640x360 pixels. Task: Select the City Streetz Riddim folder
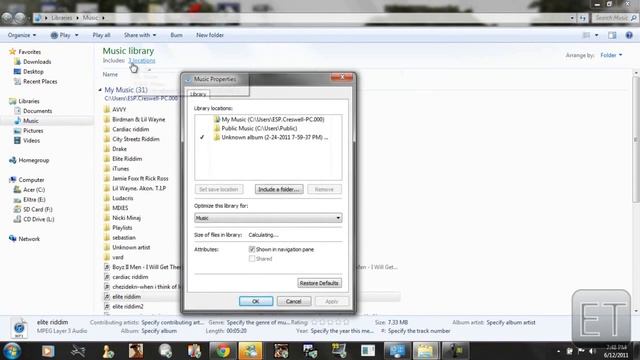(136, 139)
